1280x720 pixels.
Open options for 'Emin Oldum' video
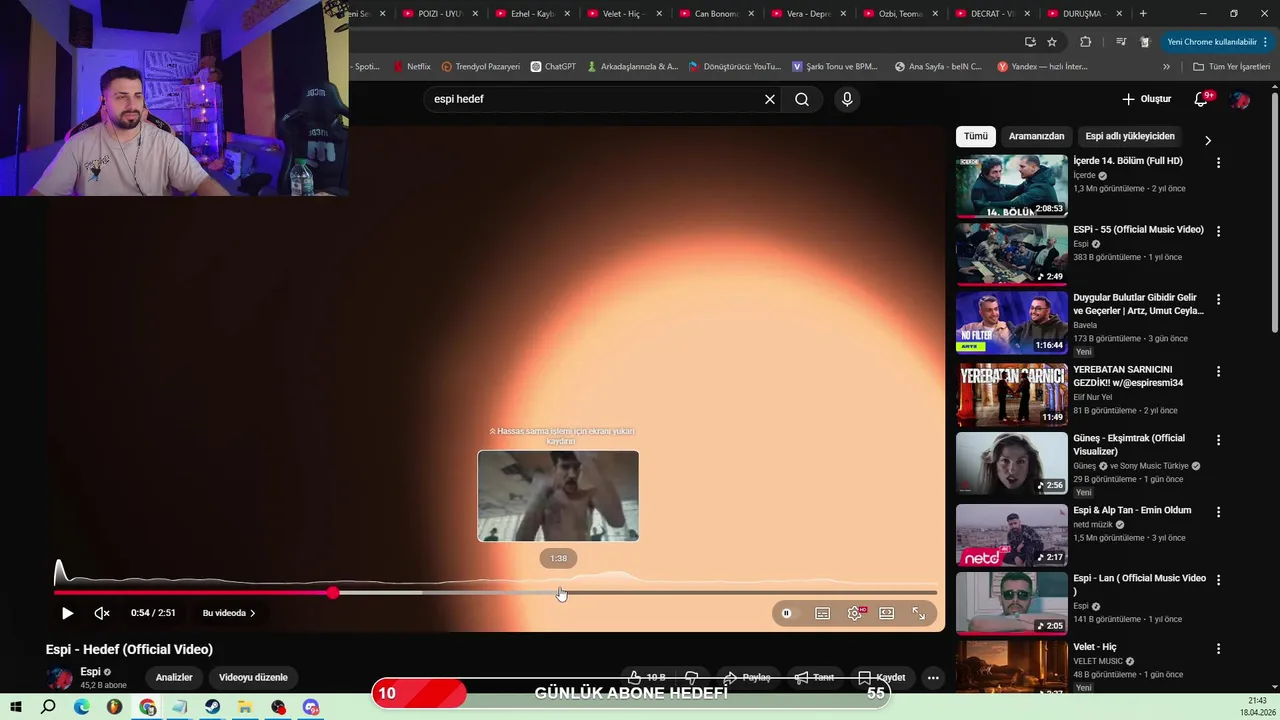click(1218, 512)
